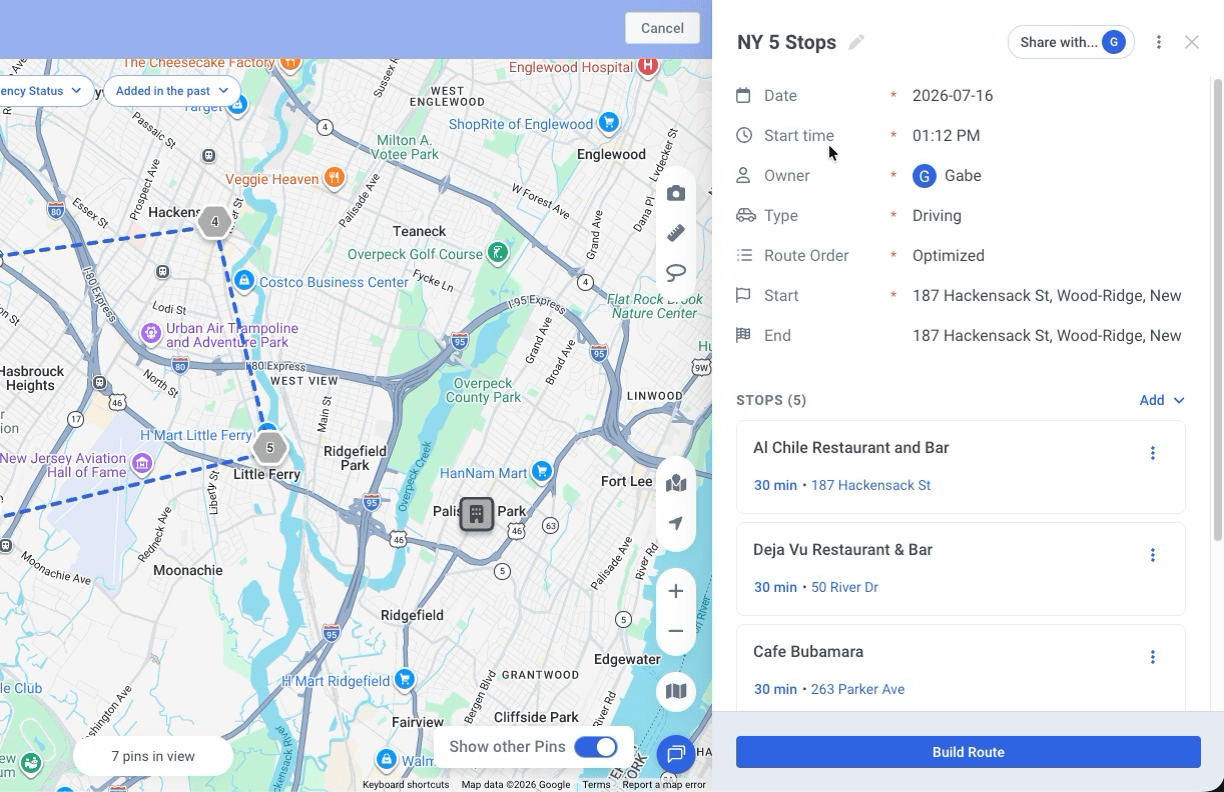Click the Build Route button
Image resolution: width=1224 pixels, height=792 pixels.
968,752
